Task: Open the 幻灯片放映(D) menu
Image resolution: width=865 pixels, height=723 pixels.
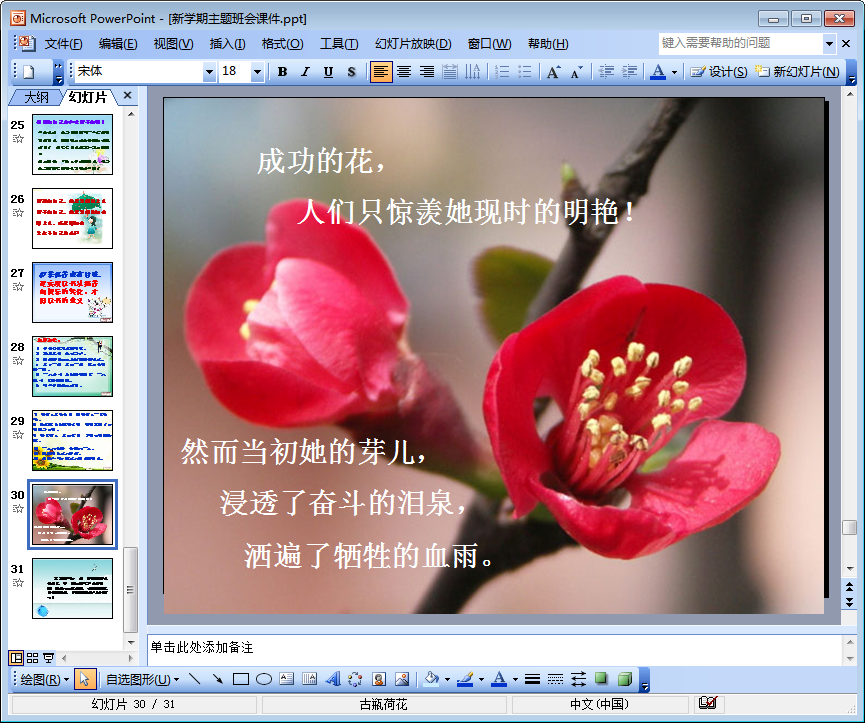Action: [x=413, y=44]
